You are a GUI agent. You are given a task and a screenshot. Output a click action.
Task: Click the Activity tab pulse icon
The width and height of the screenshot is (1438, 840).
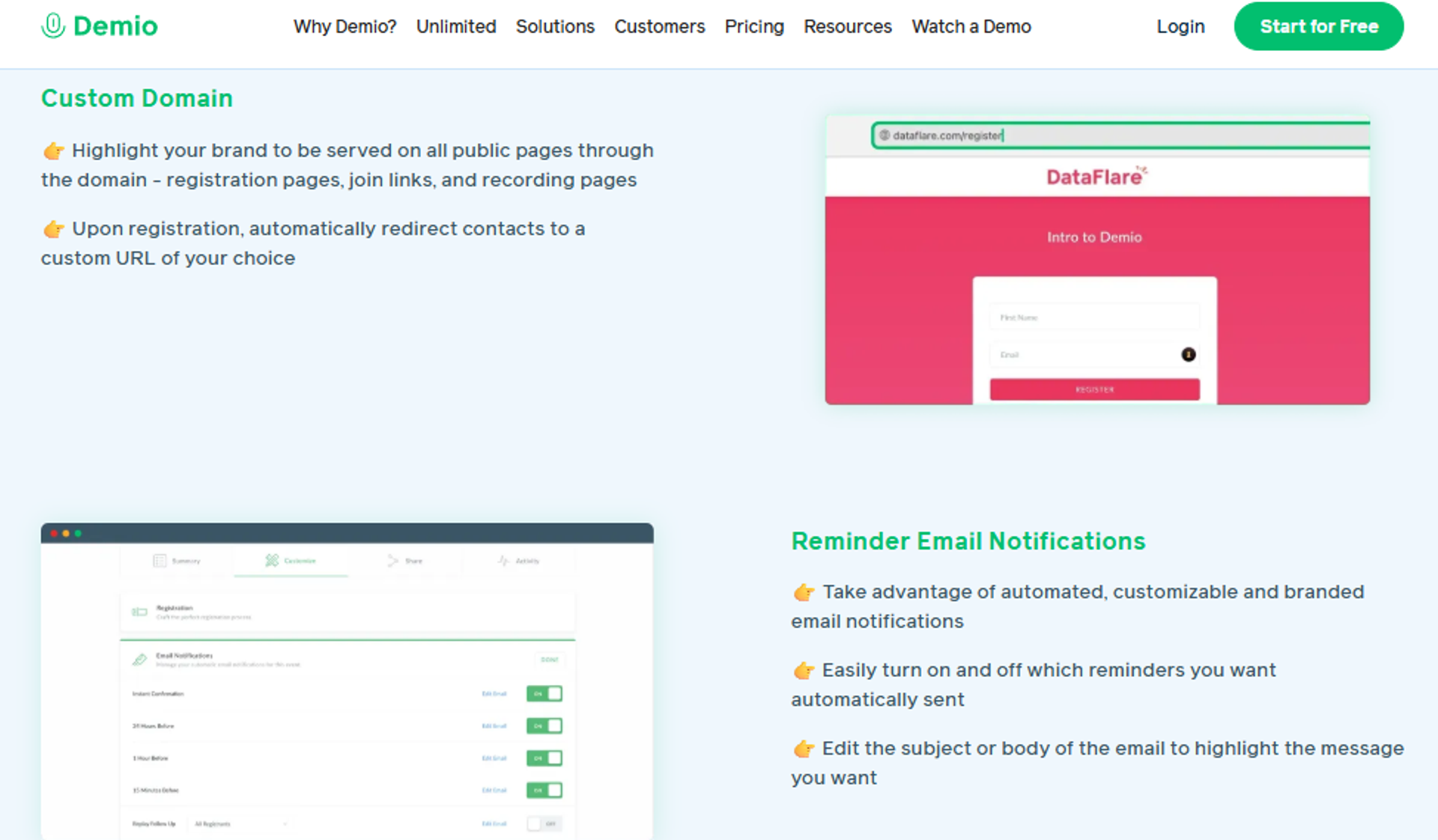coord(504,561)
